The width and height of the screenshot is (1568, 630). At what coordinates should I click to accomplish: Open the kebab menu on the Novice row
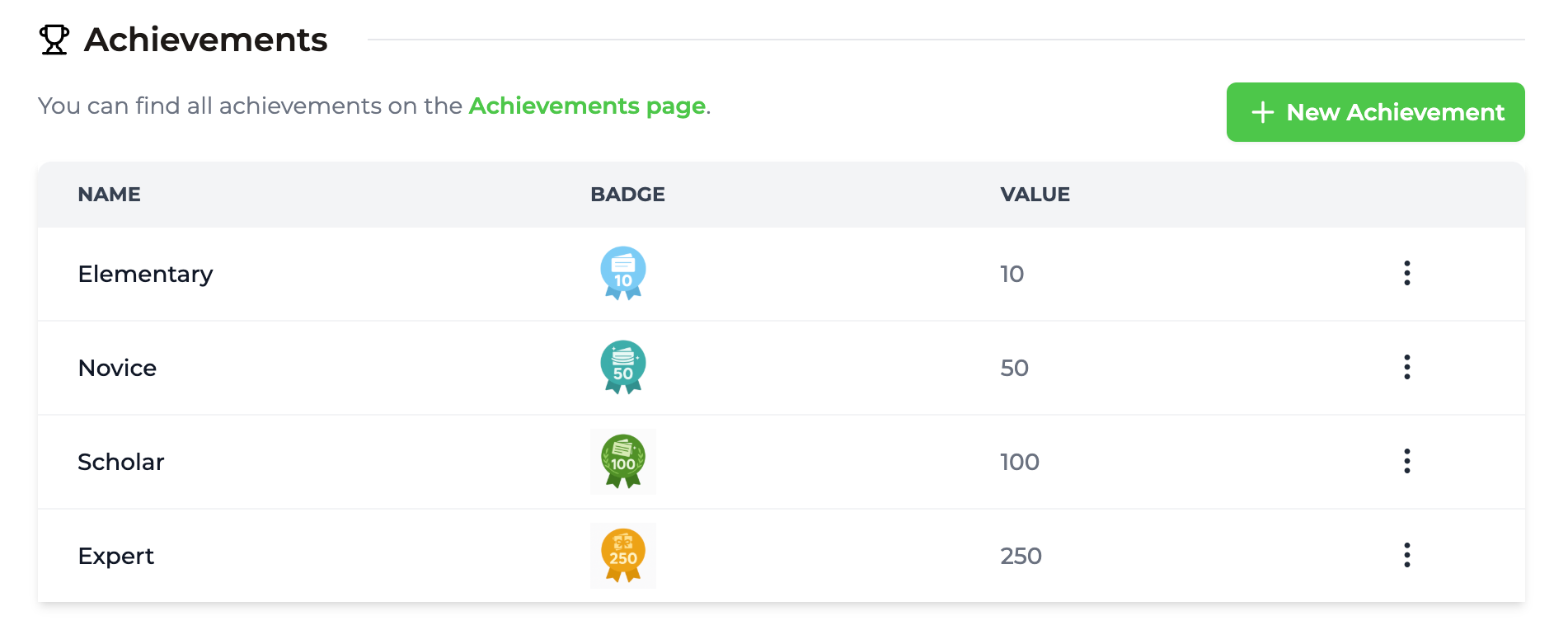tap(1406, 368)
